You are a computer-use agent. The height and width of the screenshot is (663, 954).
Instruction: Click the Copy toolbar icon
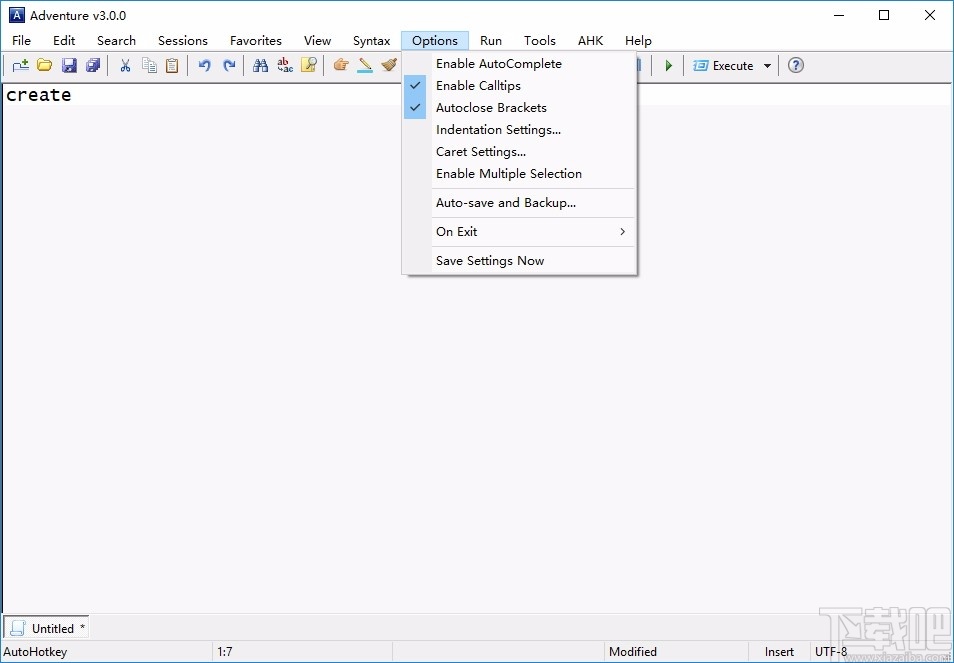(149, 65)
